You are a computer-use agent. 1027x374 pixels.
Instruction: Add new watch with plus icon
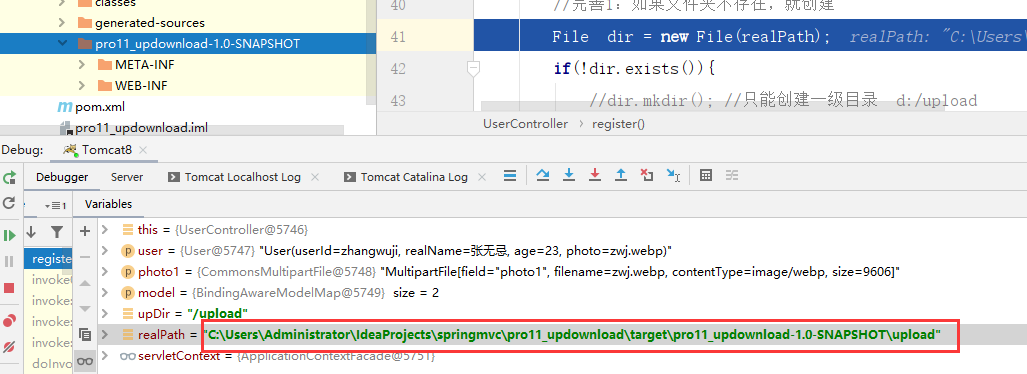pyautogui.click(x=84, y=231)
